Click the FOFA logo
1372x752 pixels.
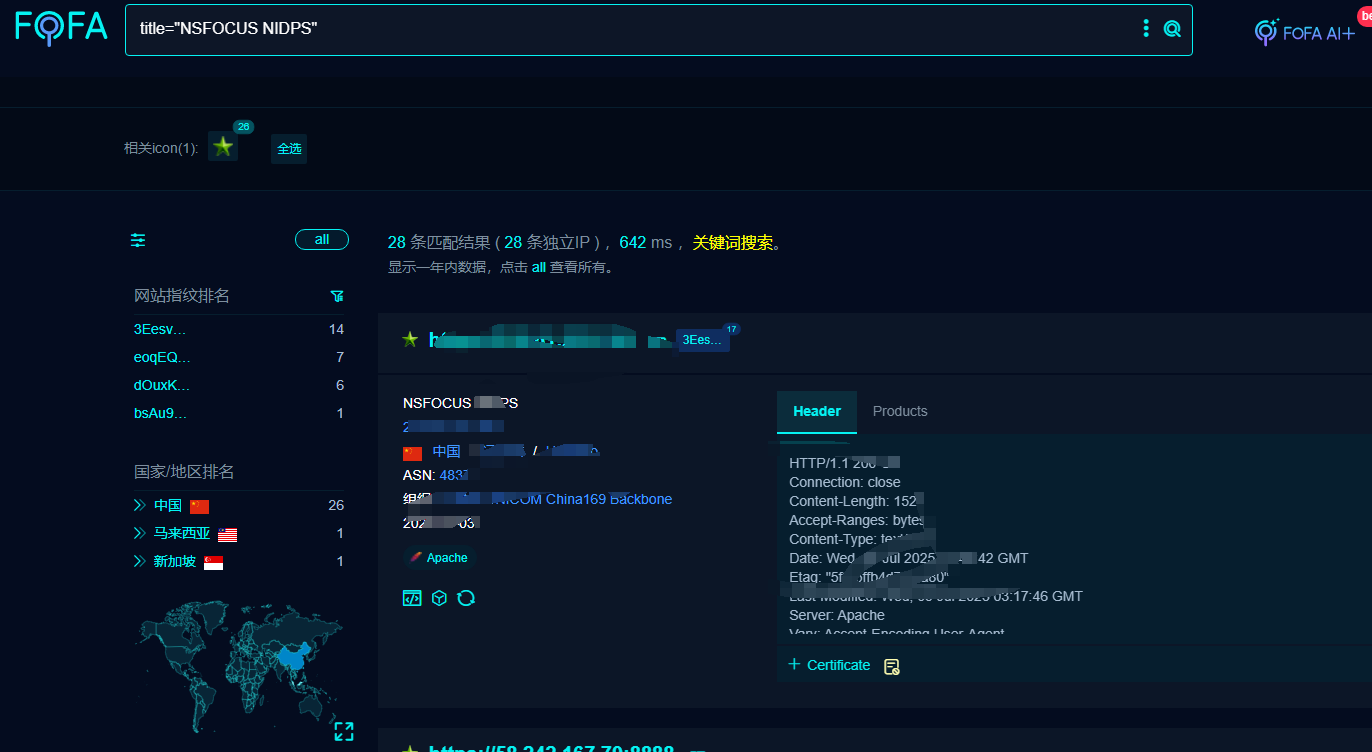pos(61,27)
